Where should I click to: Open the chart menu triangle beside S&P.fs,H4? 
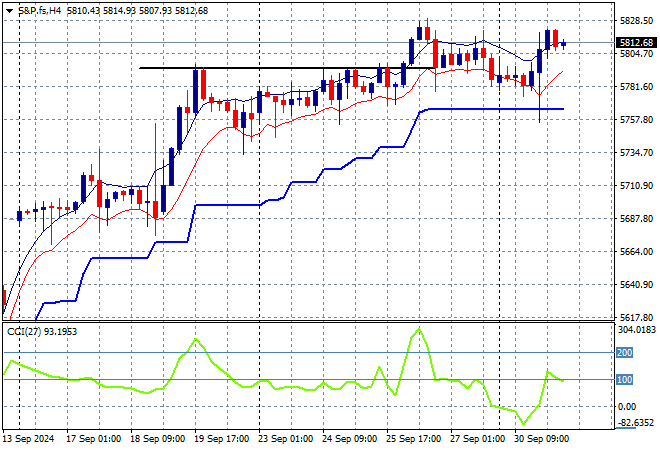point(9,11)
